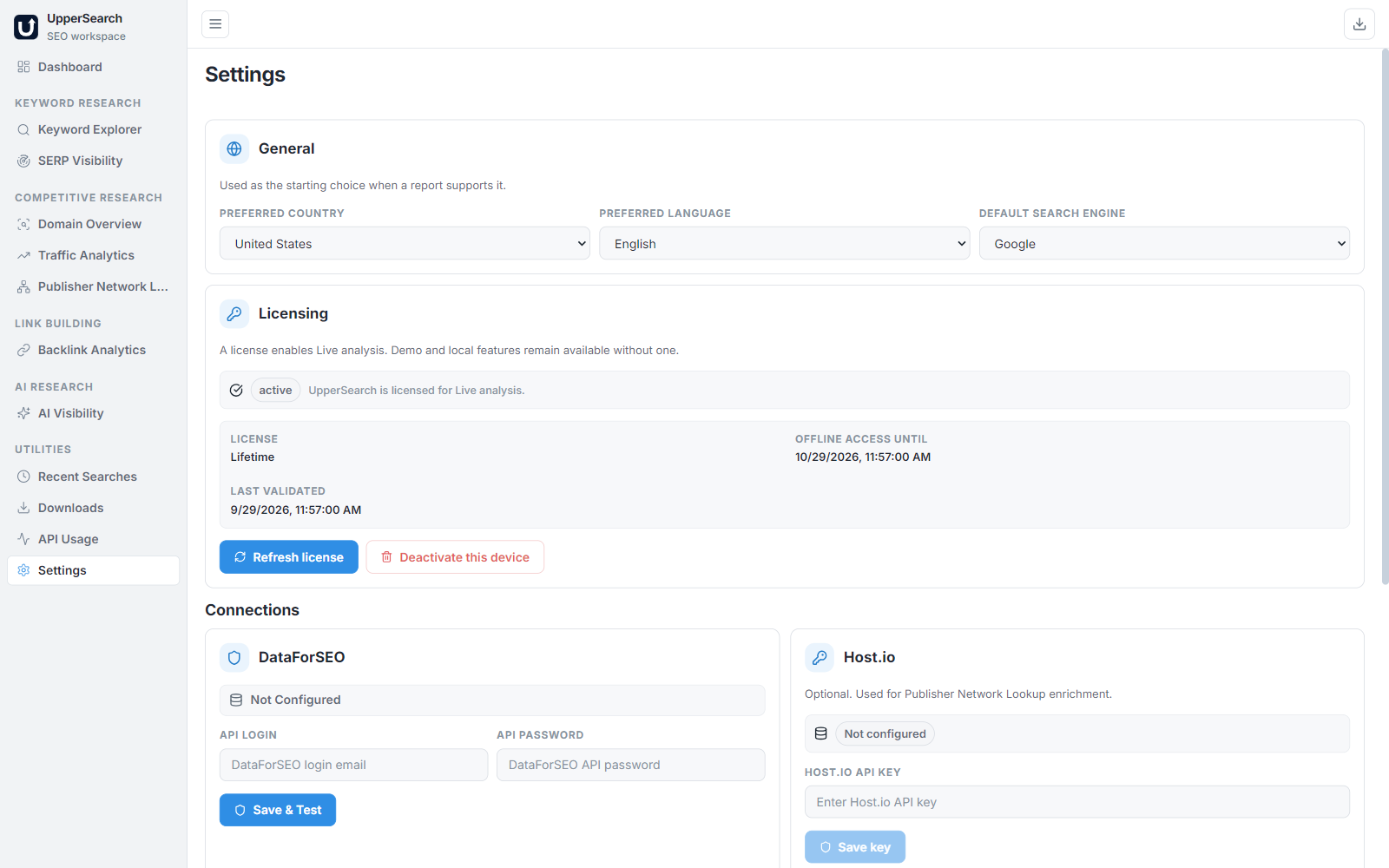
Task: Open SERP Visibility page
Action: [93, 161]
